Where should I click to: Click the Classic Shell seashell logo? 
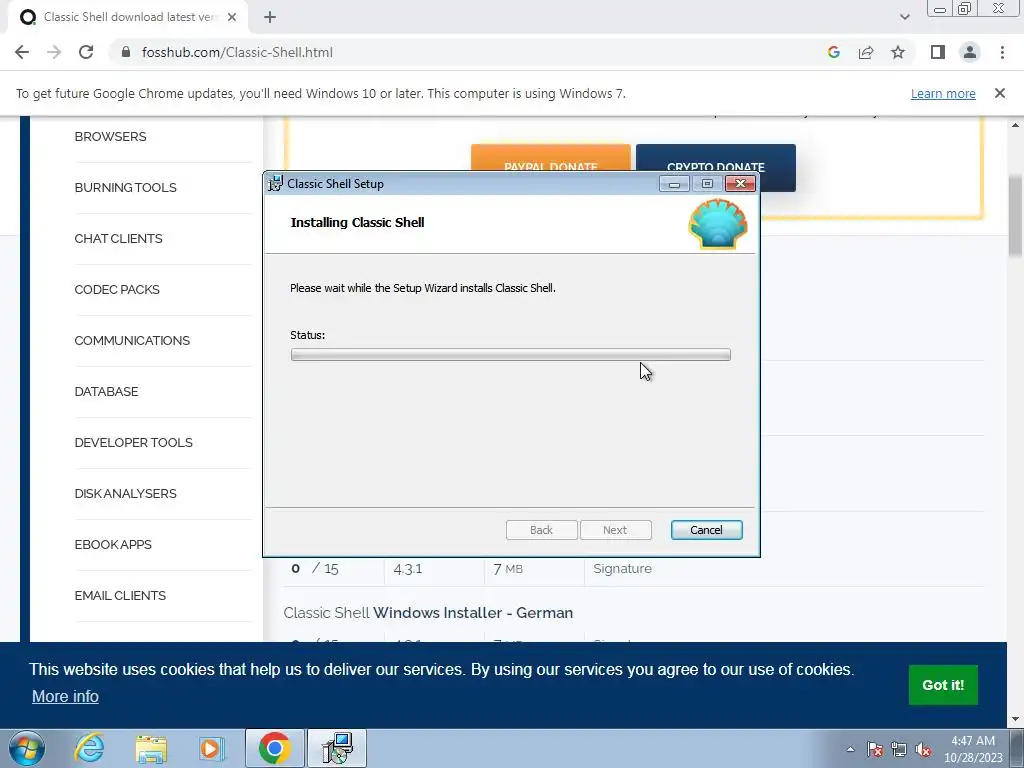pos(718,224)
